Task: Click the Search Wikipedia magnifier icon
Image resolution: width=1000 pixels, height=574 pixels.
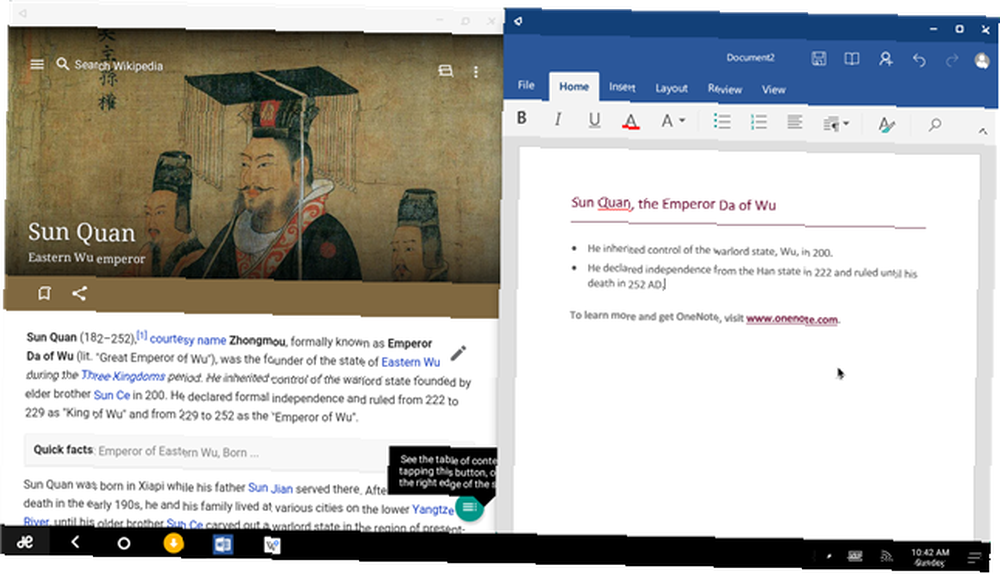Action: pyautogui.click(x=62, y=64)
